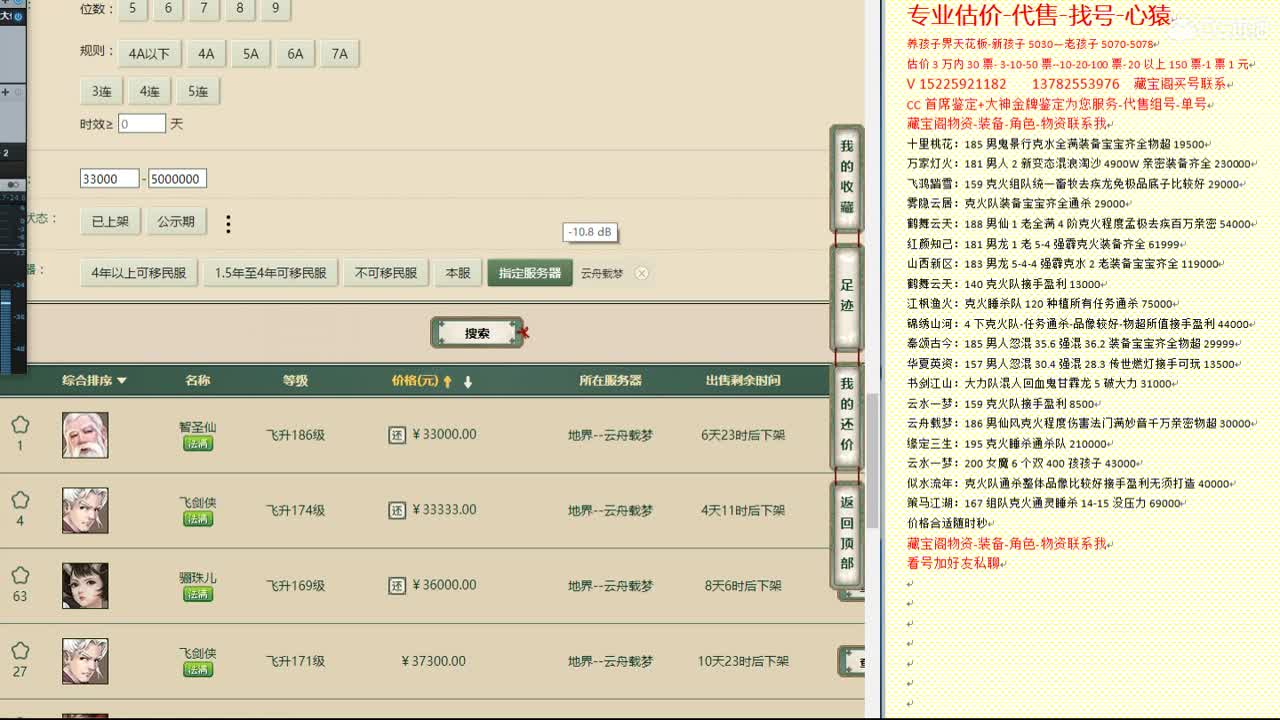Select digit count 8
The width and height of the screenshot is (1280, 720).
coord(240,8)
